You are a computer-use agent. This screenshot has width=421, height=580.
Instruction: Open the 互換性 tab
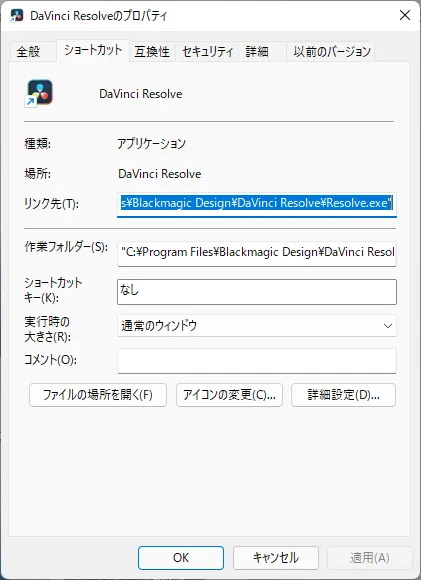coord(152,51)
